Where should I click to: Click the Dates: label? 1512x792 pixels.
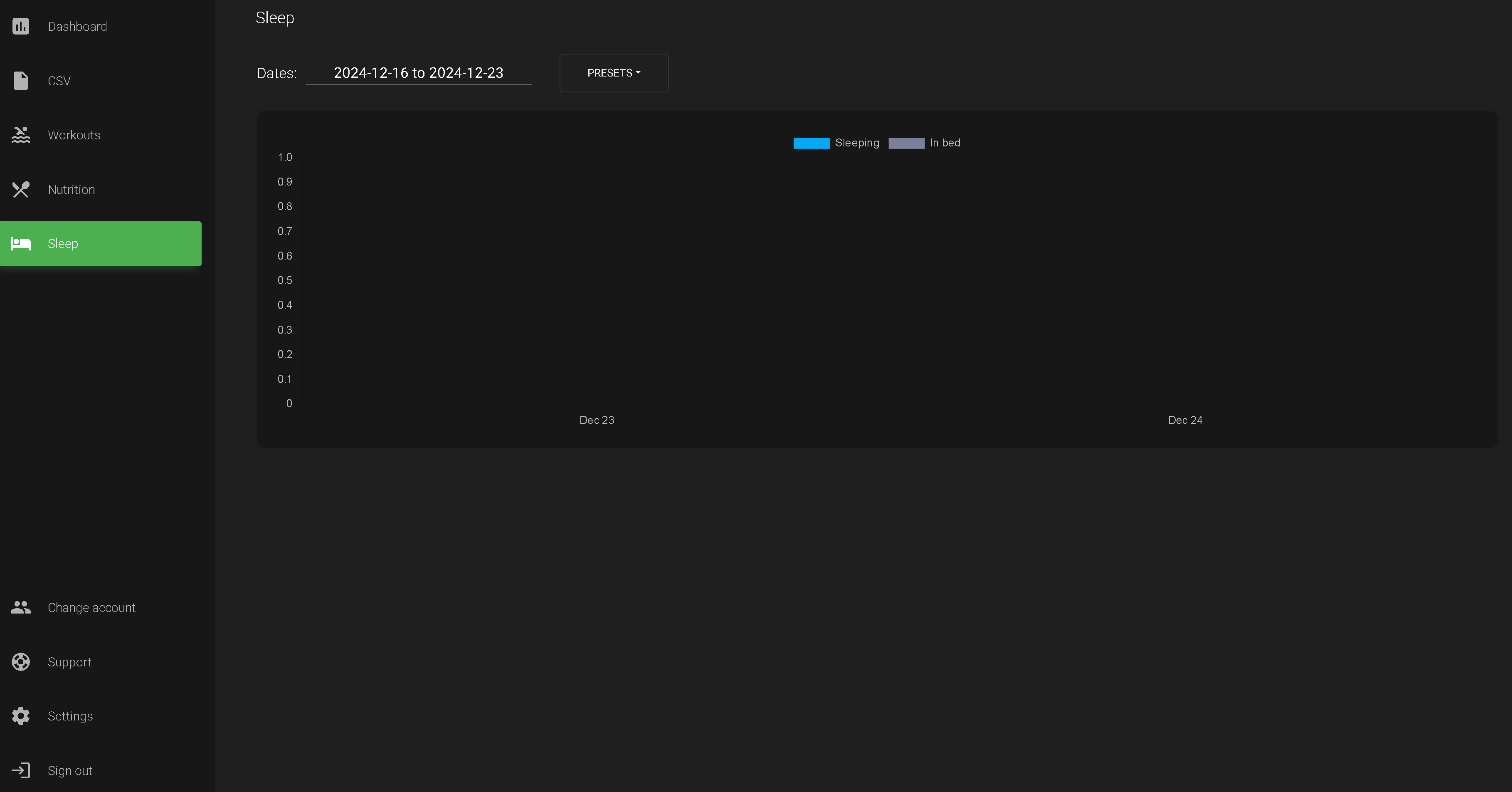click(276, 73)
